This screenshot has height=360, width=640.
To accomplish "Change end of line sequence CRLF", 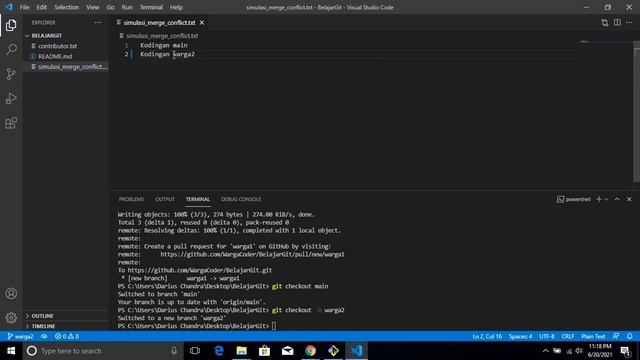I will [x=568, y=336].
